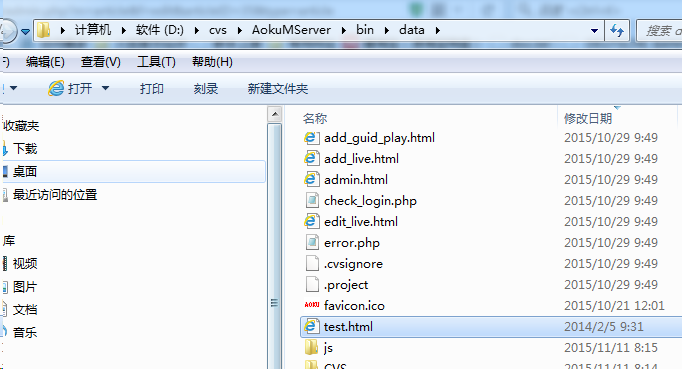Click the IE icon of add_guid_play.html
This screenshot has height=369, width=682.
click(x=311, y=138)
